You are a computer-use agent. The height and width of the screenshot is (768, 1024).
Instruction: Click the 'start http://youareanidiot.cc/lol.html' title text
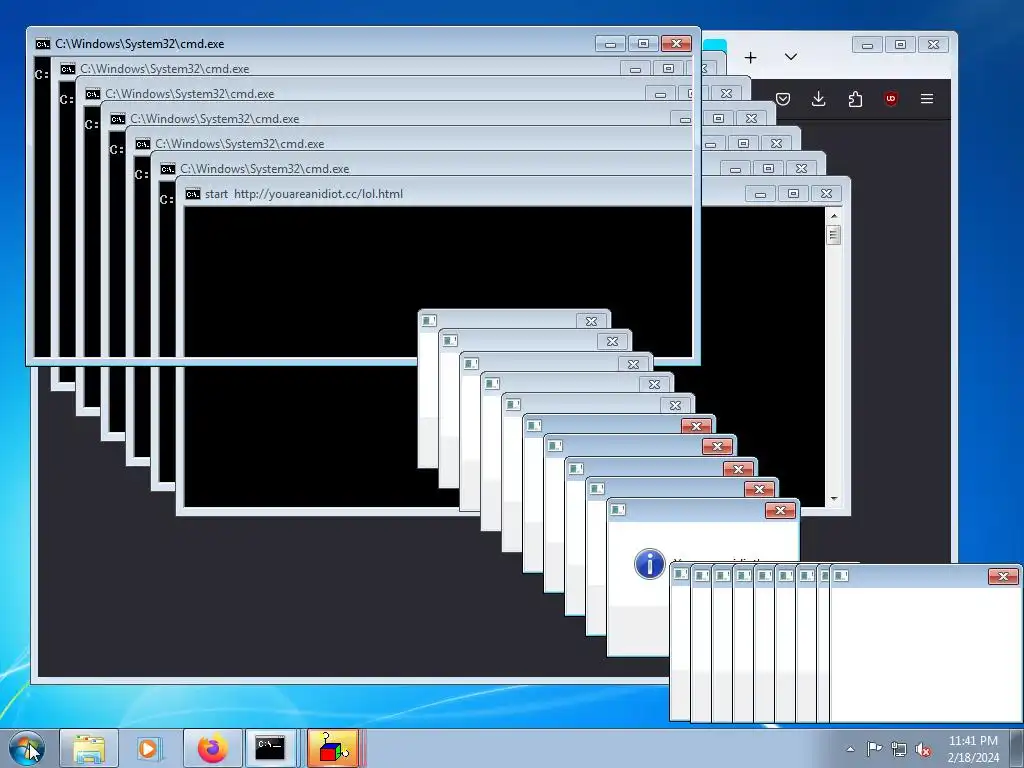pyautogui.click(x=304, y=193)
